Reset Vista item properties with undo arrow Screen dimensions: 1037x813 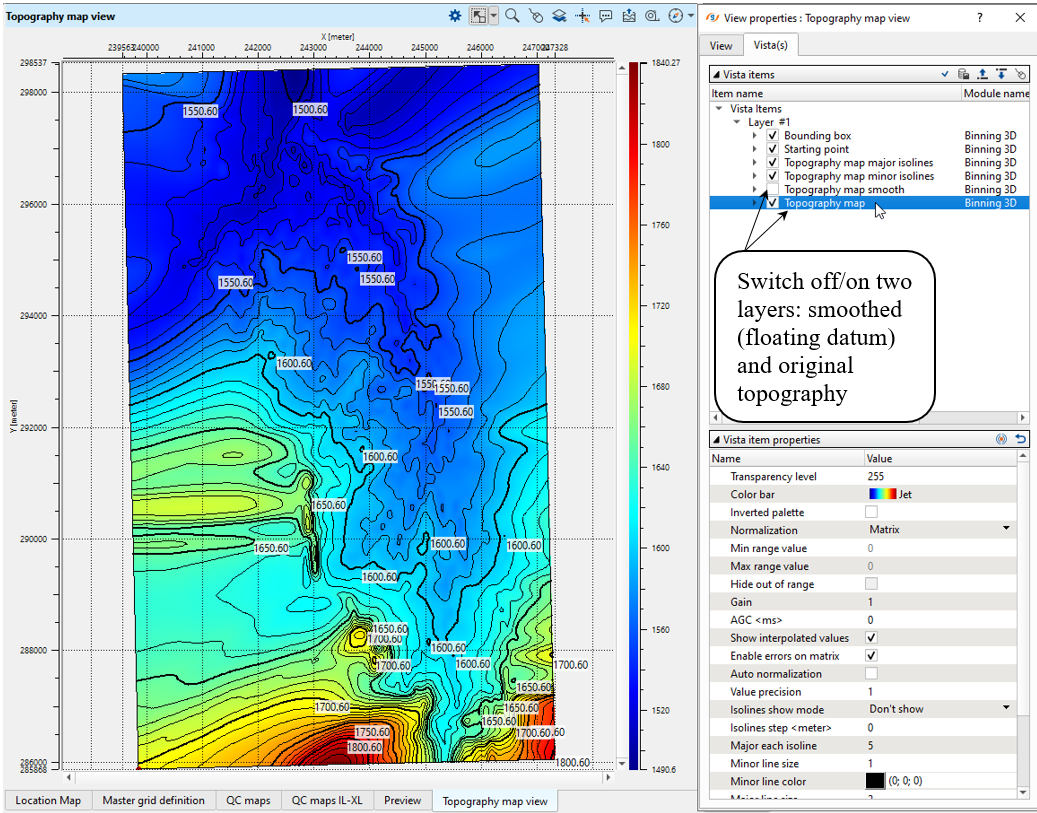click(x=1020, y=439)
